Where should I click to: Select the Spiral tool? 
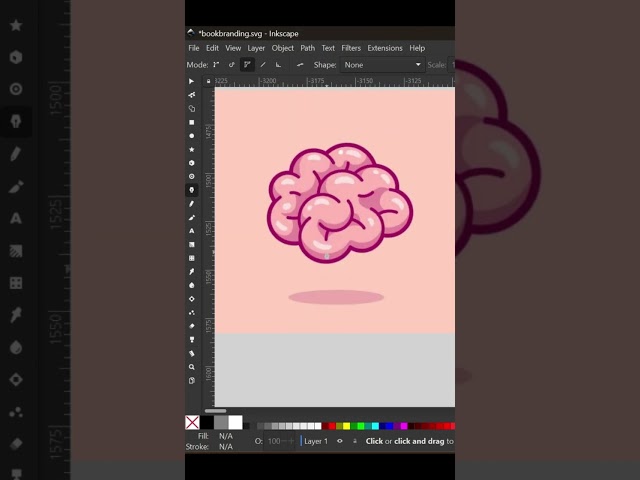click(x=191, y=176)
